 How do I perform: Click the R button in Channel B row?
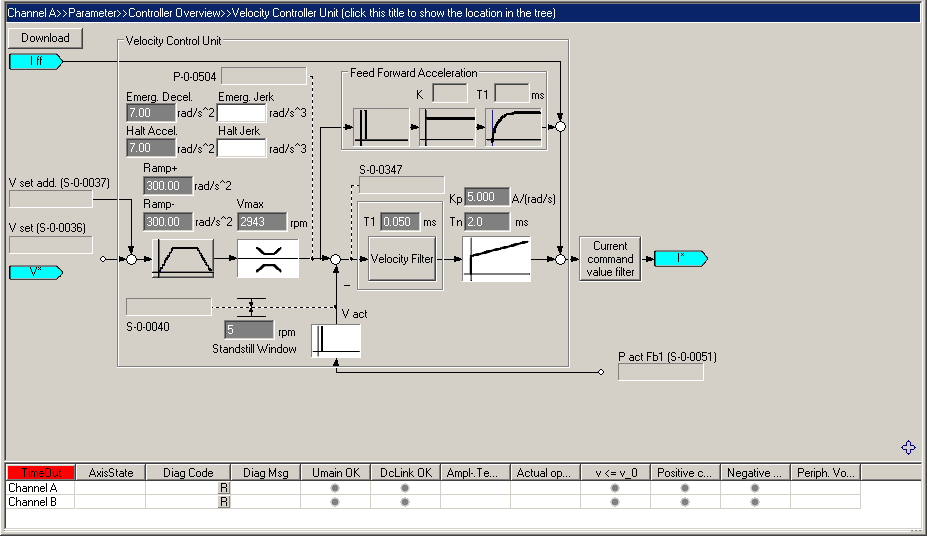pos(223,502)
